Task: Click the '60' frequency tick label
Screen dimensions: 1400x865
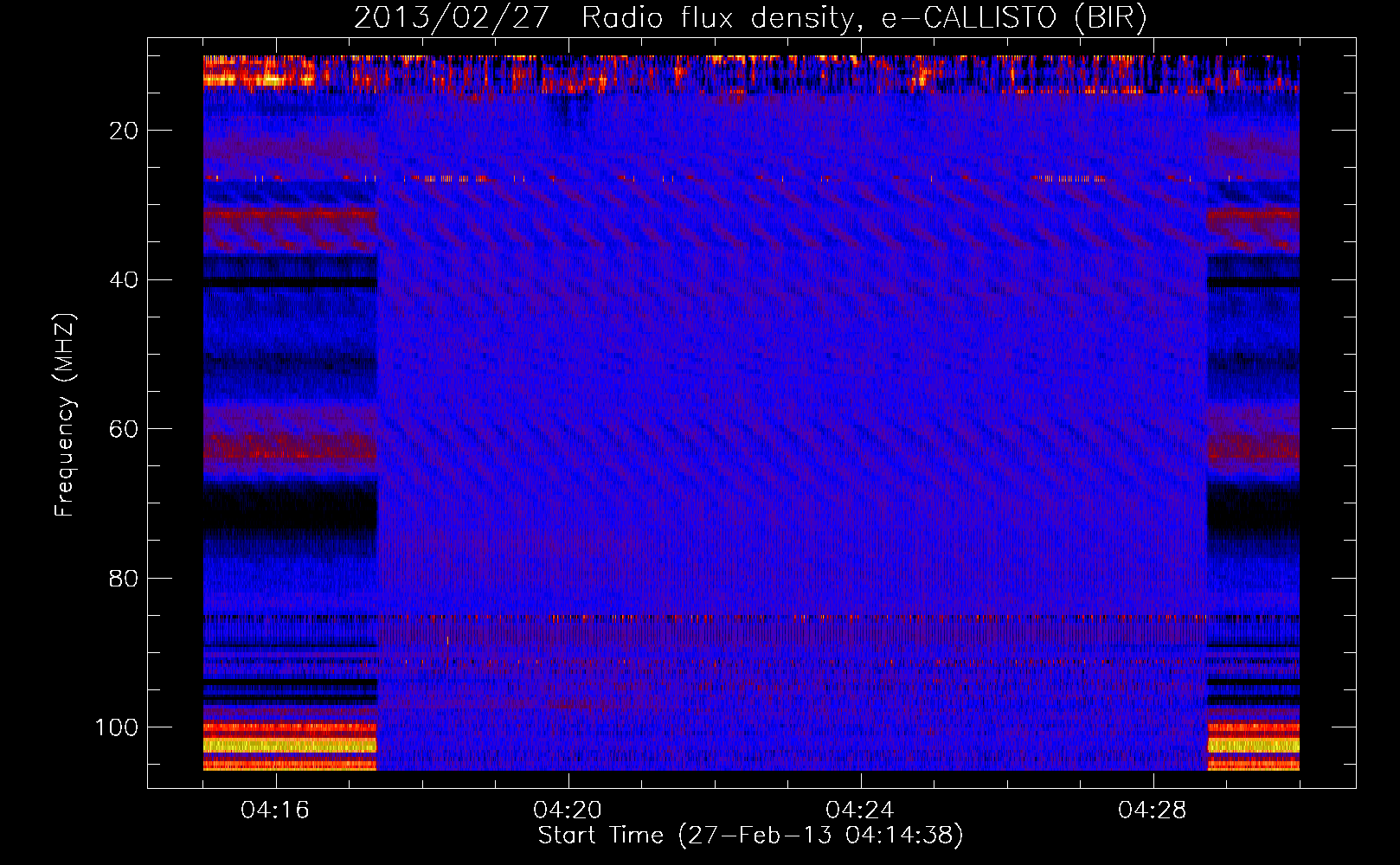Action: [124, 429]
